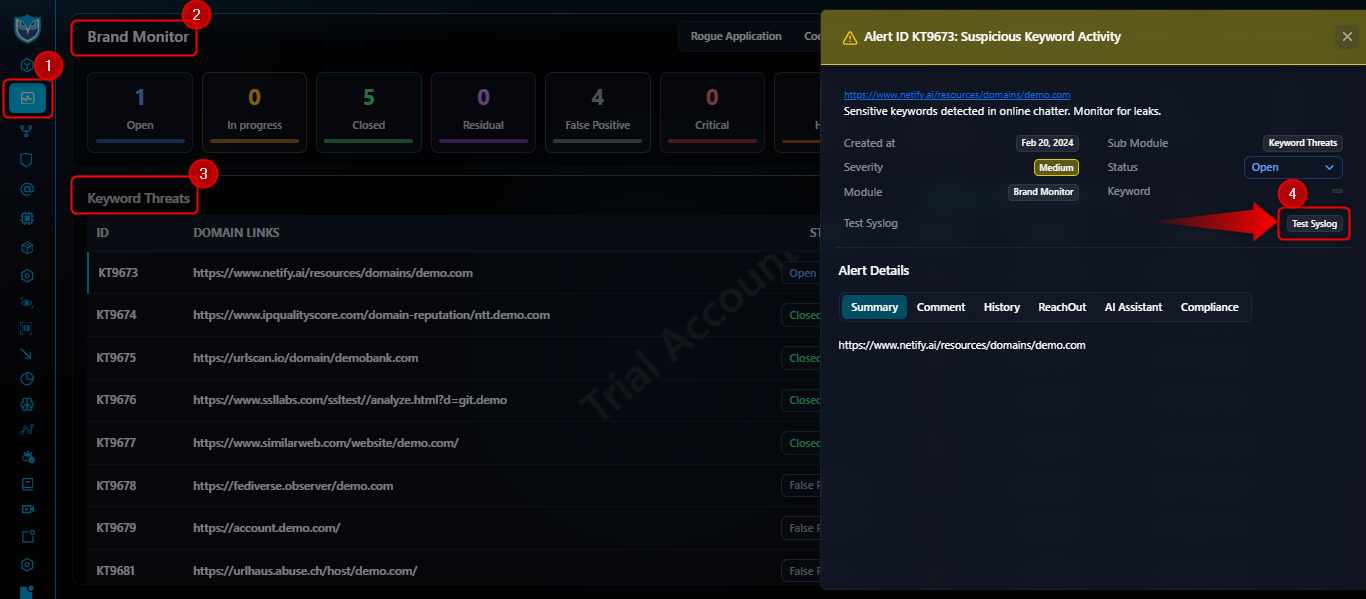
Task: Open the urlscan.io demobank.com link
Action: 305,358
